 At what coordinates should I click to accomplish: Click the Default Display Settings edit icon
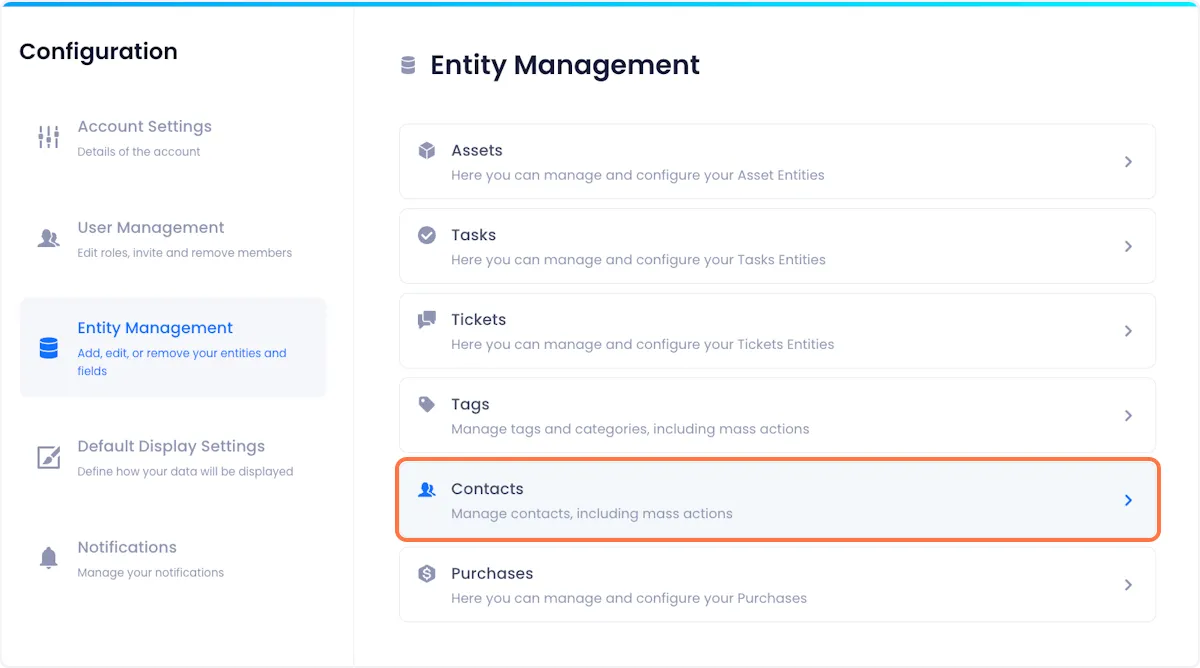[48, 457]
